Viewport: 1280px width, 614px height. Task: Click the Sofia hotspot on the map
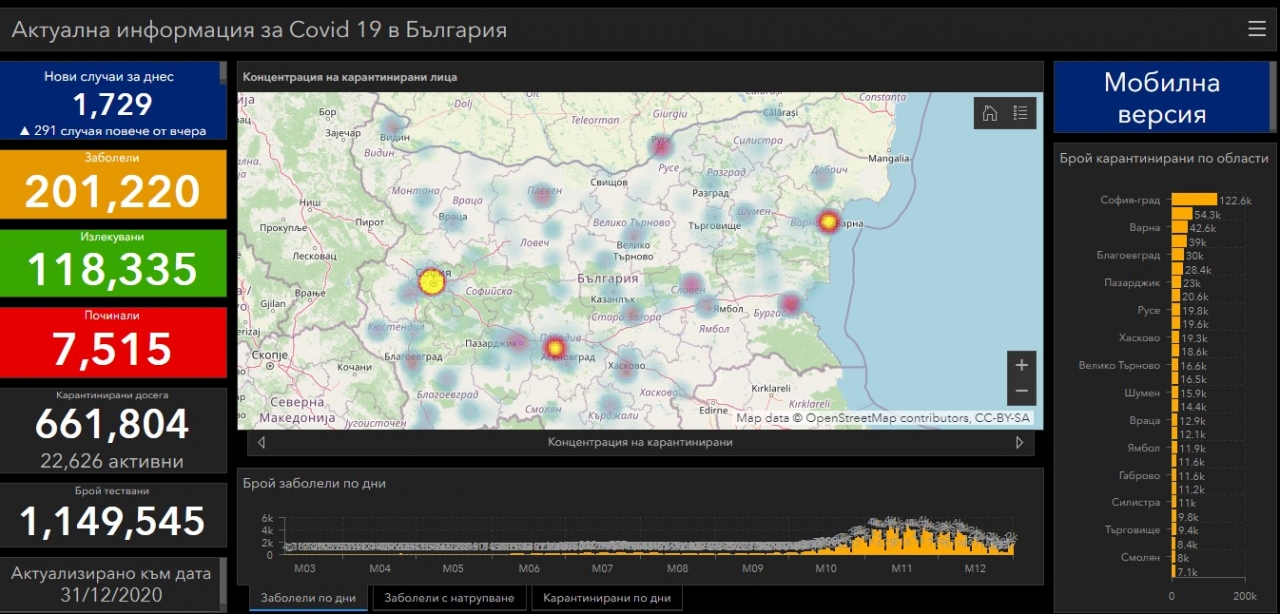431,283
